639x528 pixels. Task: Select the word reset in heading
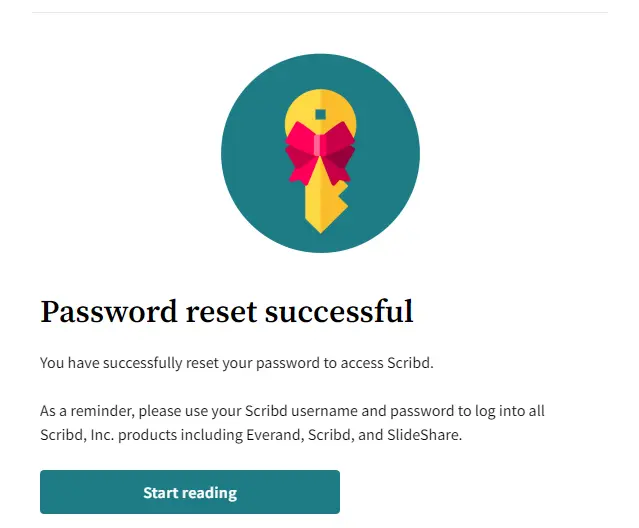point(221,312)
